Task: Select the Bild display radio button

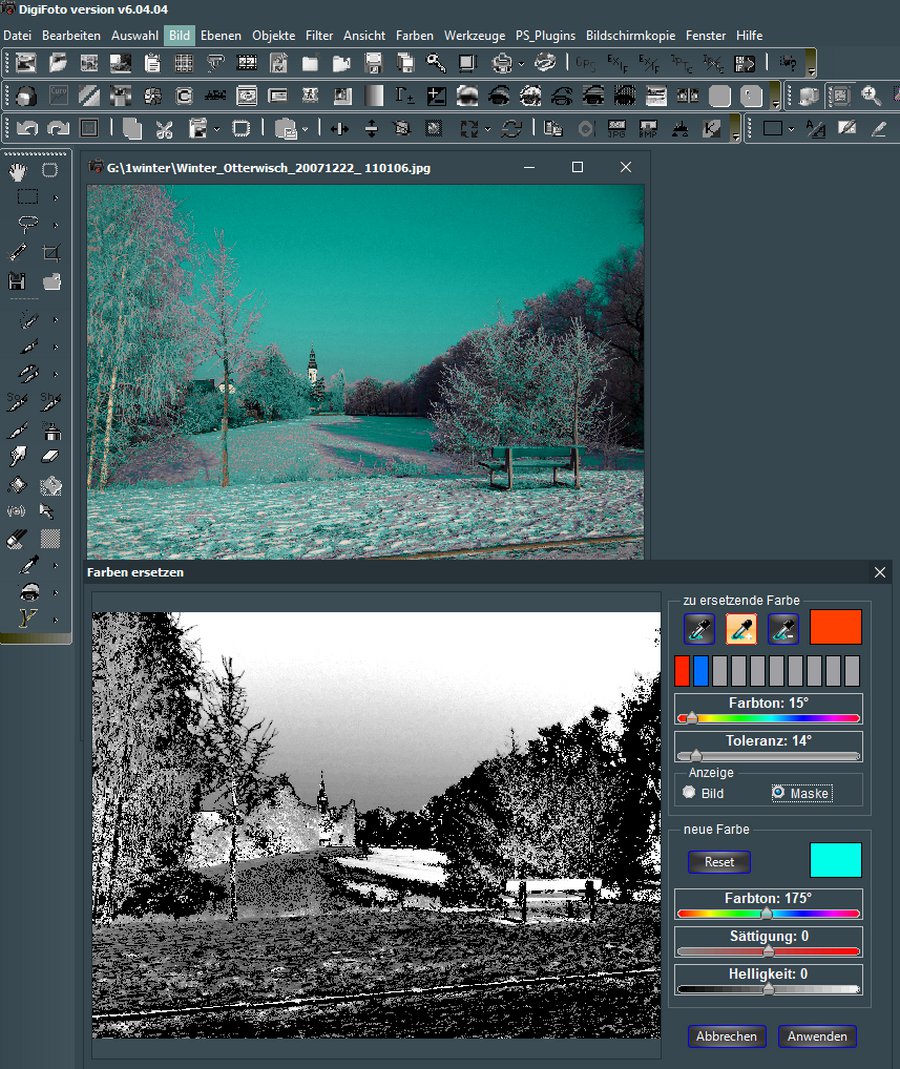Action: coord(689,793)
